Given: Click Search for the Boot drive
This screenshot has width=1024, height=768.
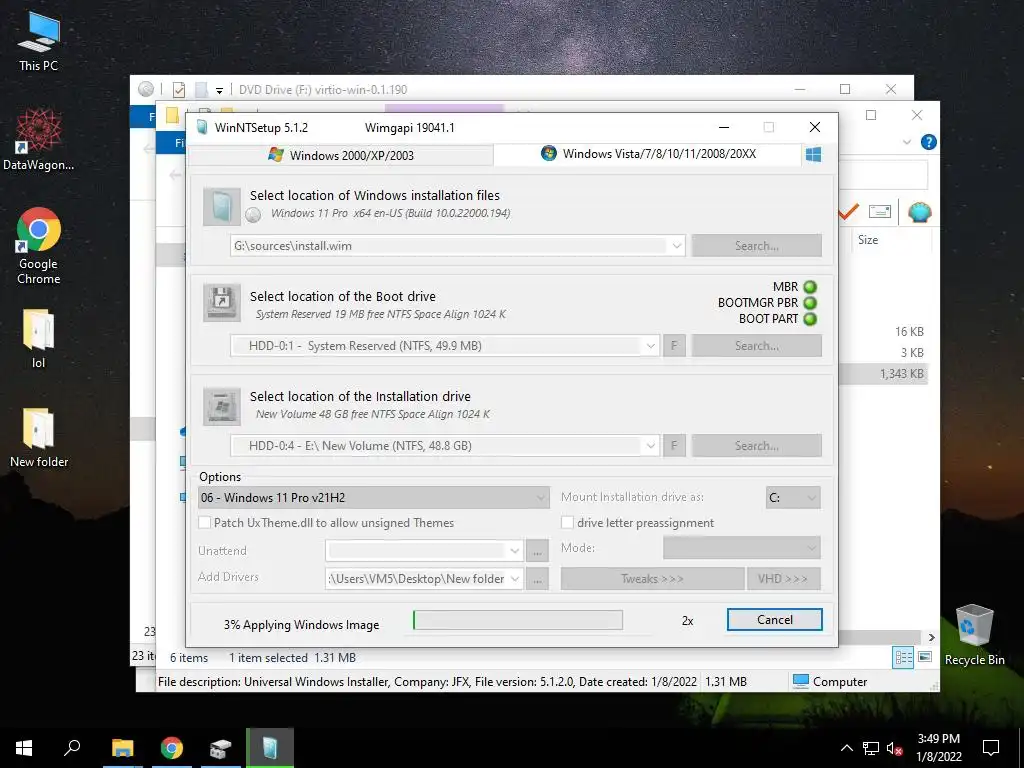Looking at the screenshot, I should (756, 346).
